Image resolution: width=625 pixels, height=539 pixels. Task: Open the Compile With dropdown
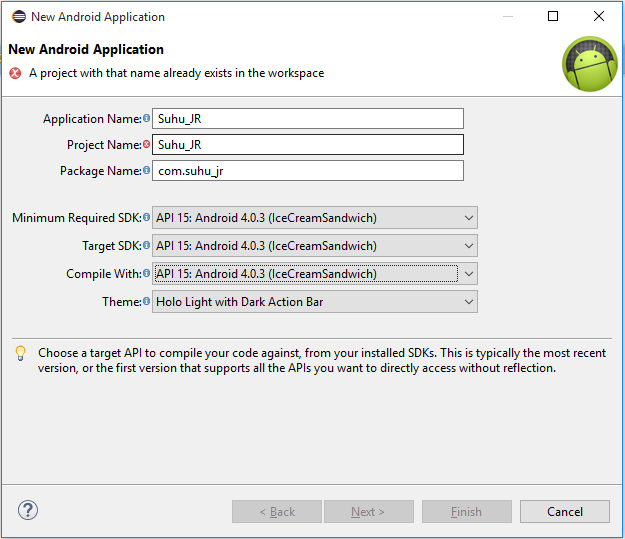pos(314,274)
